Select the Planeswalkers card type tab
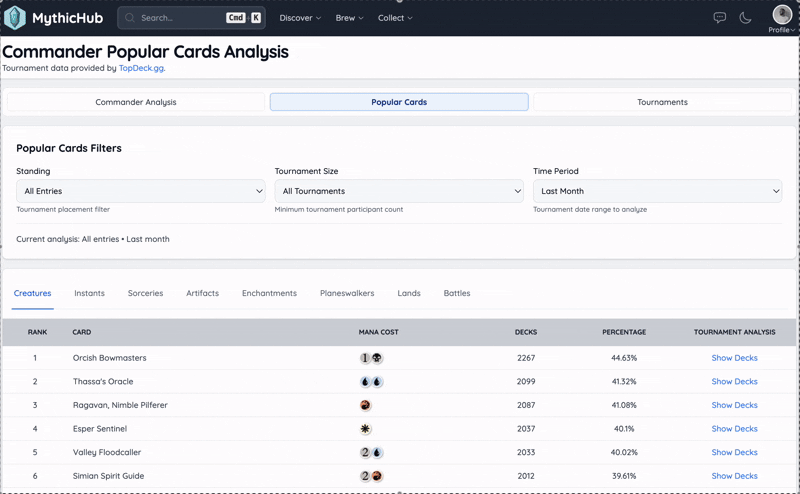 pos(347,293)
